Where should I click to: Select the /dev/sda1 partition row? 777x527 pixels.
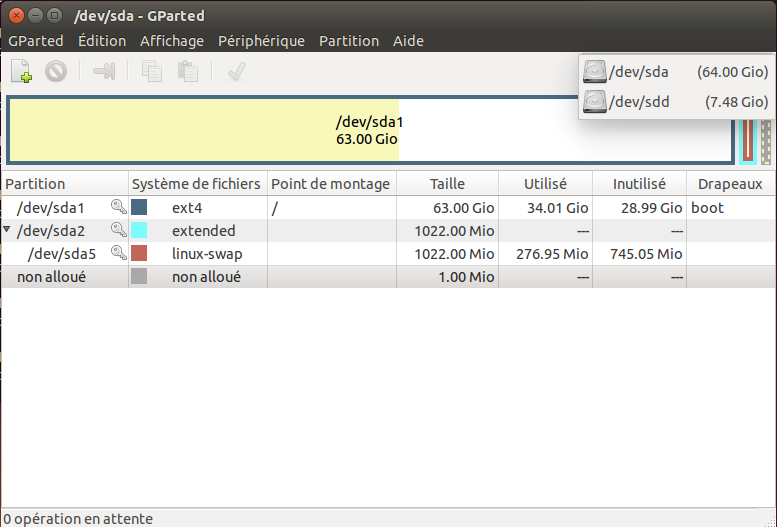pos(388,207)
